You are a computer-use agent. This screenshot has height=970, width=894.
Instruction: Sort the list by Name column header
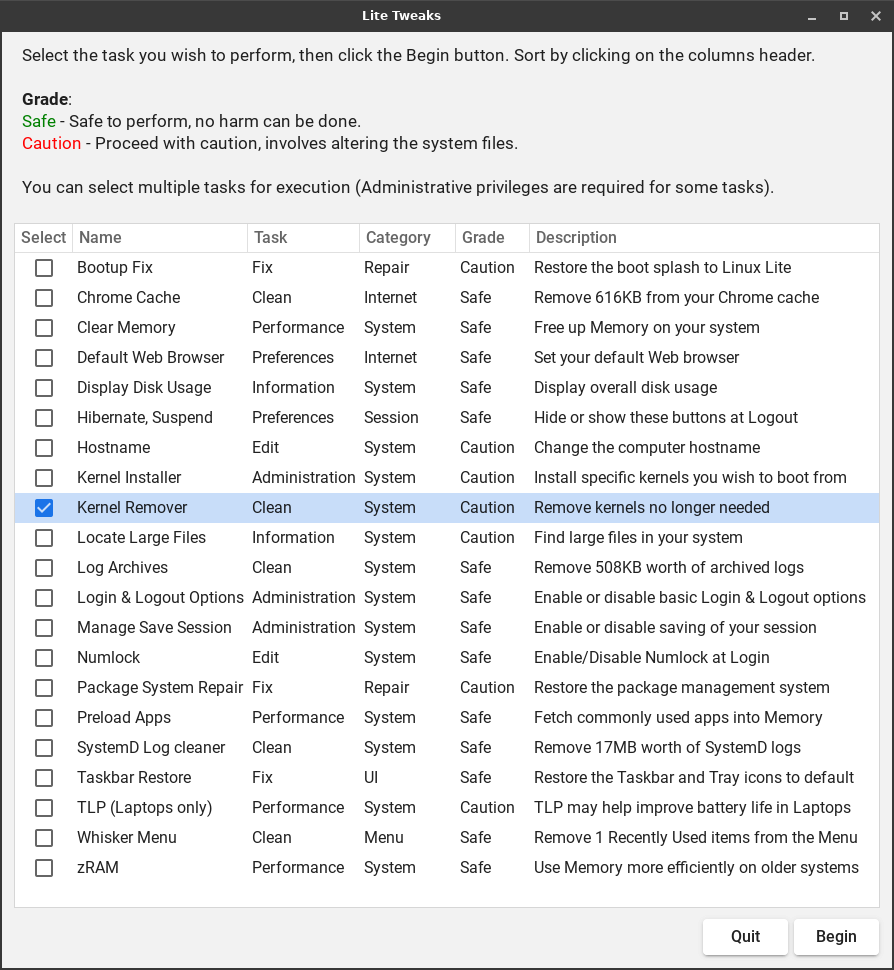[x=160, y=238]
